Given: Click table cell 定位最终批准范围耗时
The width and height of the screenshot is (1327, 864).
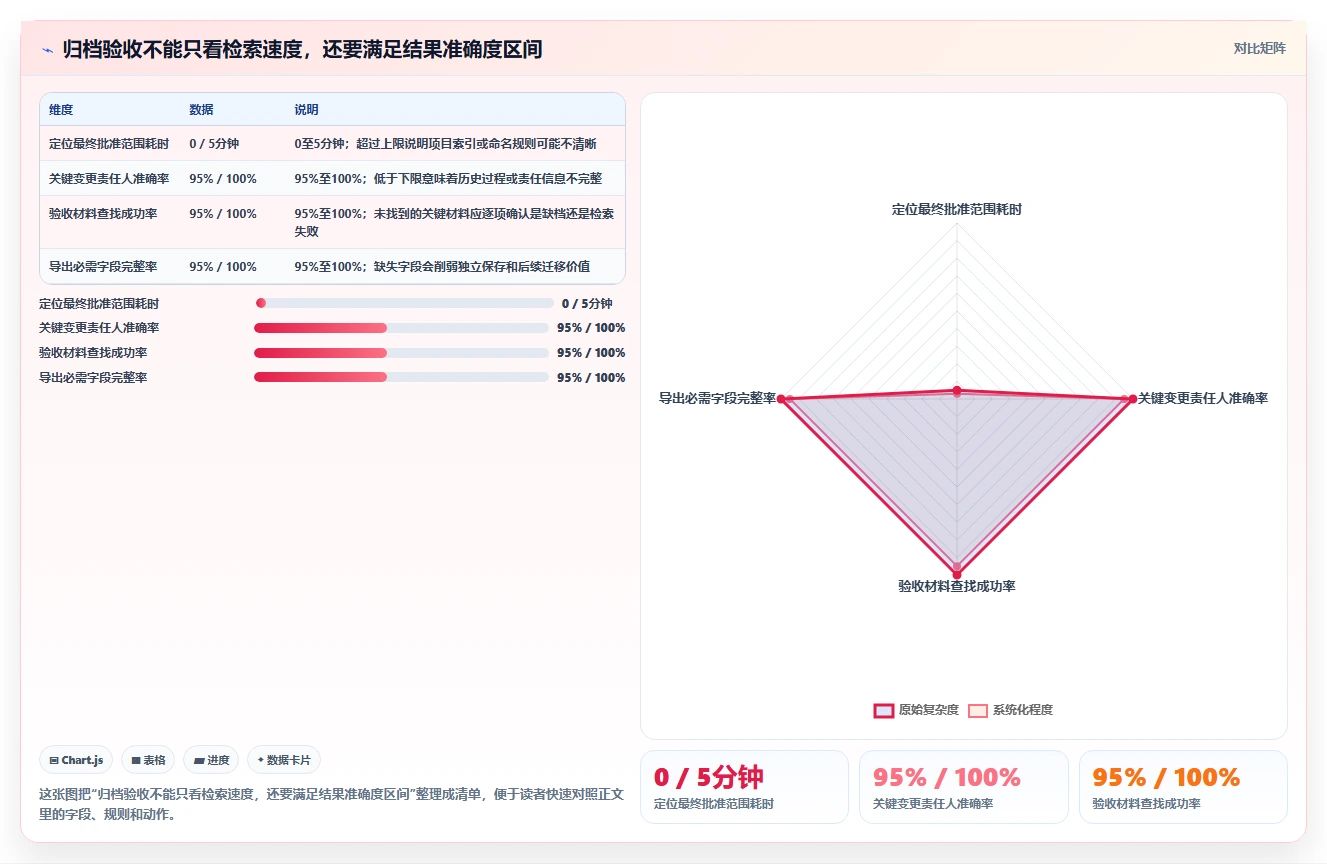Looking at the screenshot, I should click(109, 144).
